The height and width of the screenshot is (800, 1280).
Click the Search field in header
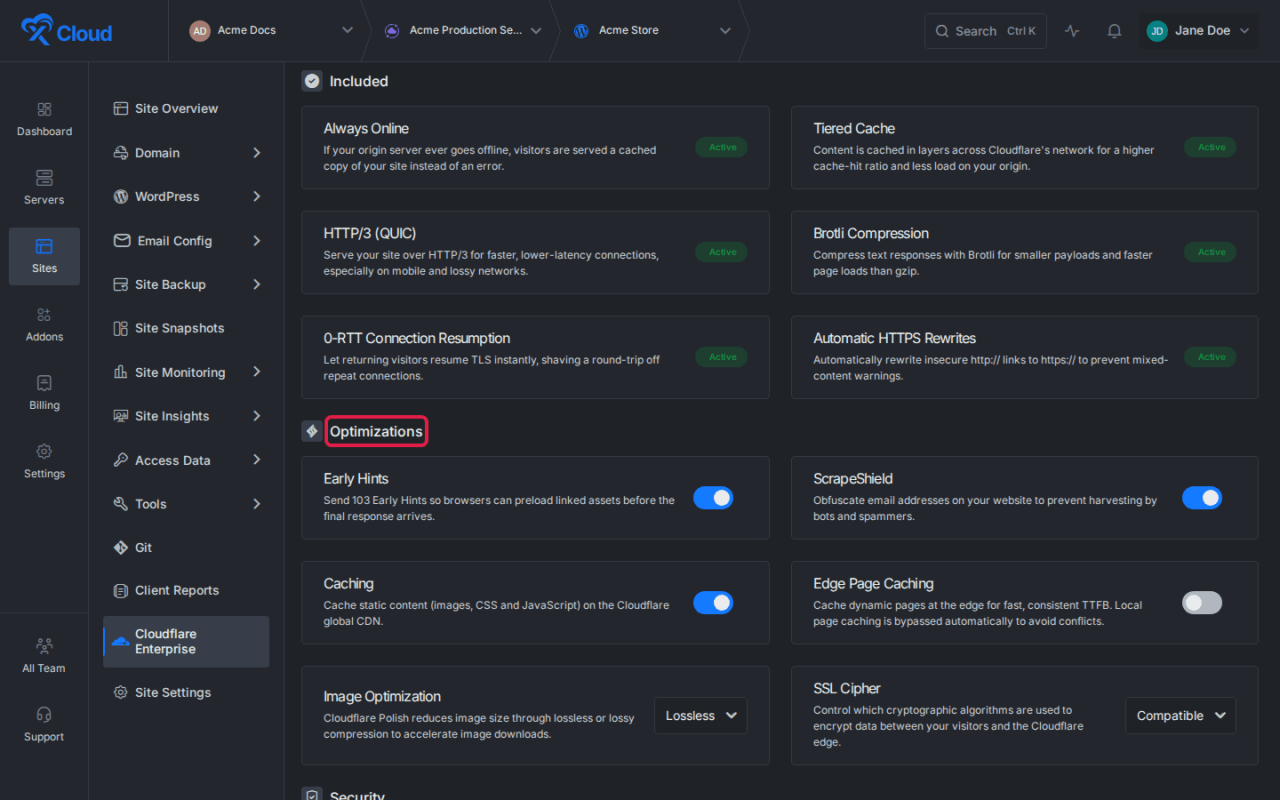pyautogui.click(x=985, y=31)
